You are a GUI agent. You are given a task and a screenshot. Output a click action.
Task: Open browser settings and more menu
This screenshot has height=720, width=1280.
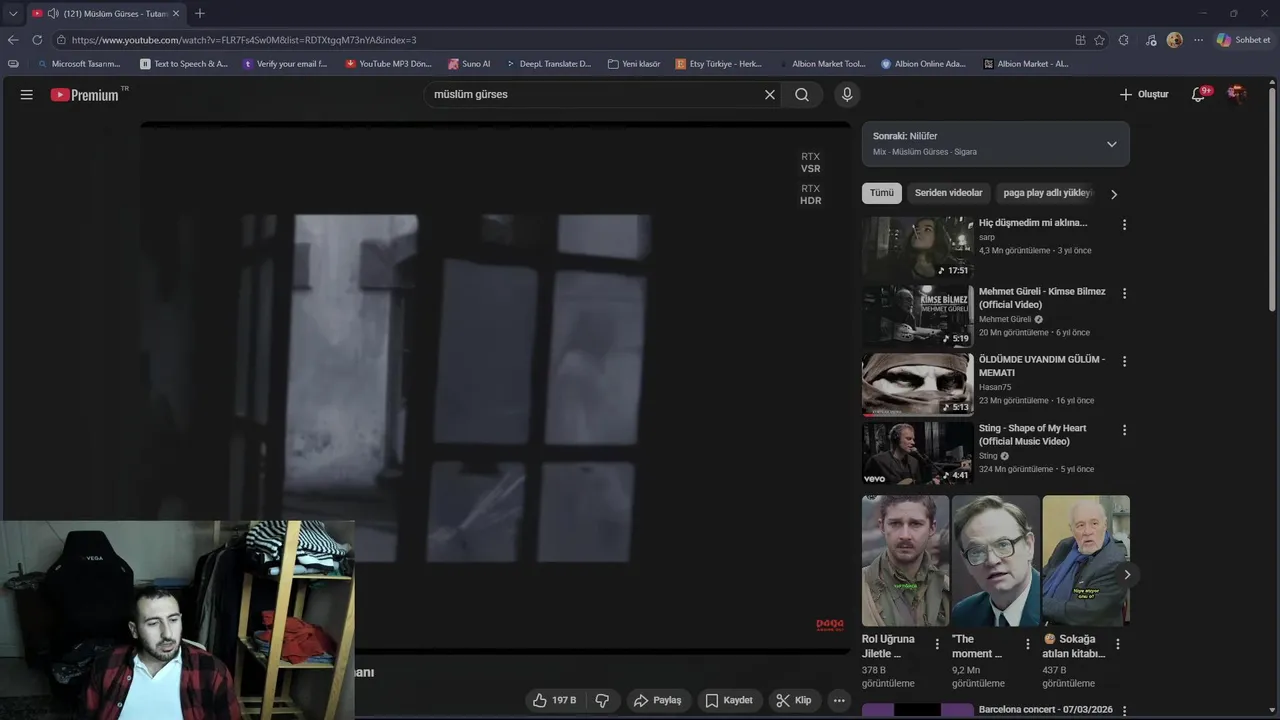1198,40
